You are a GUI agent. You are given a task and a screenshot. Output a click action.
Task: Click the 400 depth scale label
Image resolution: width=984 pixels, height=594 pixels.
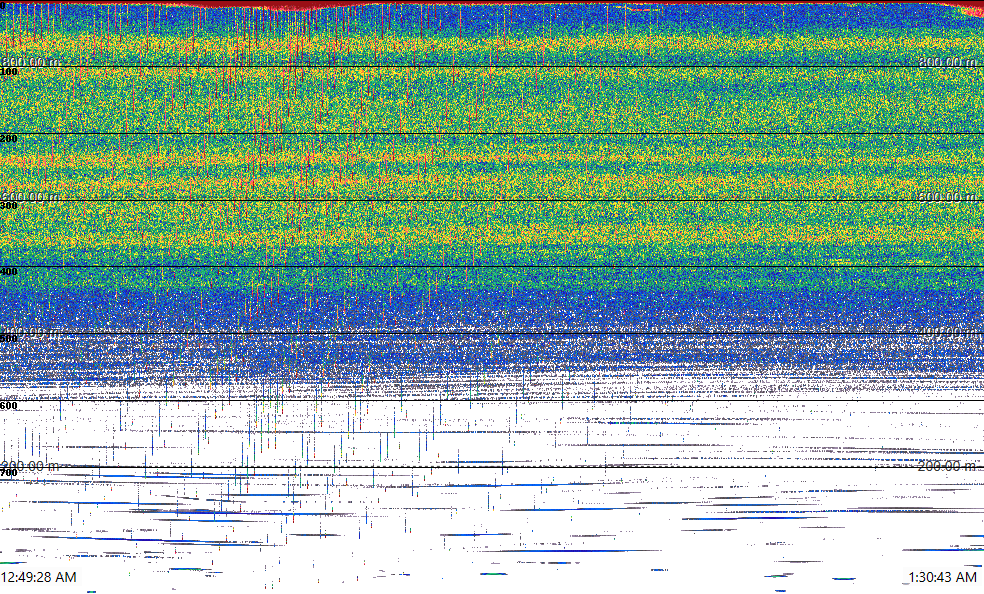click(9, 272)
